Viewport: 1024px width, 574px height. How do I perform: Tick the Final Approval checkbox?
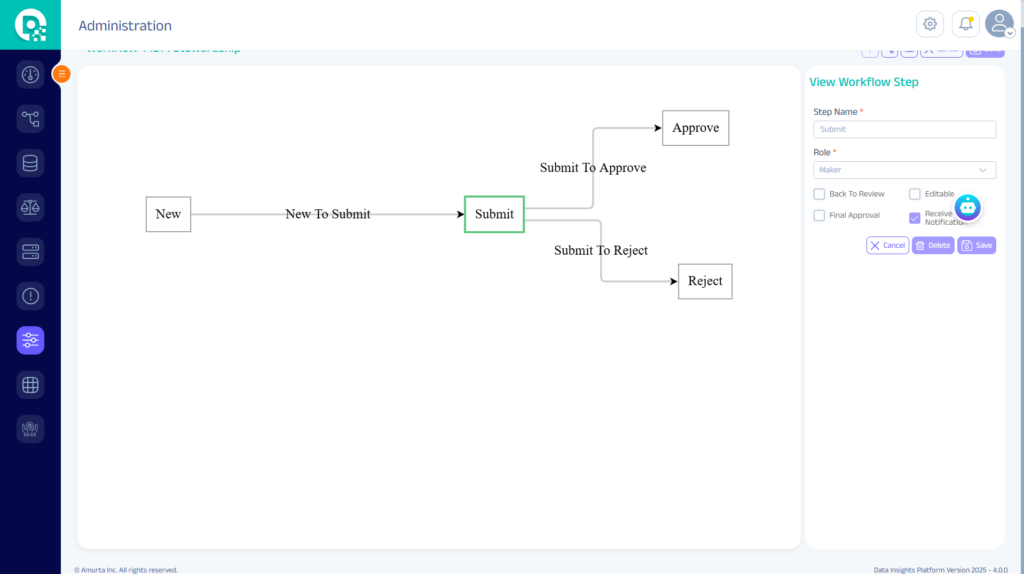819,215
